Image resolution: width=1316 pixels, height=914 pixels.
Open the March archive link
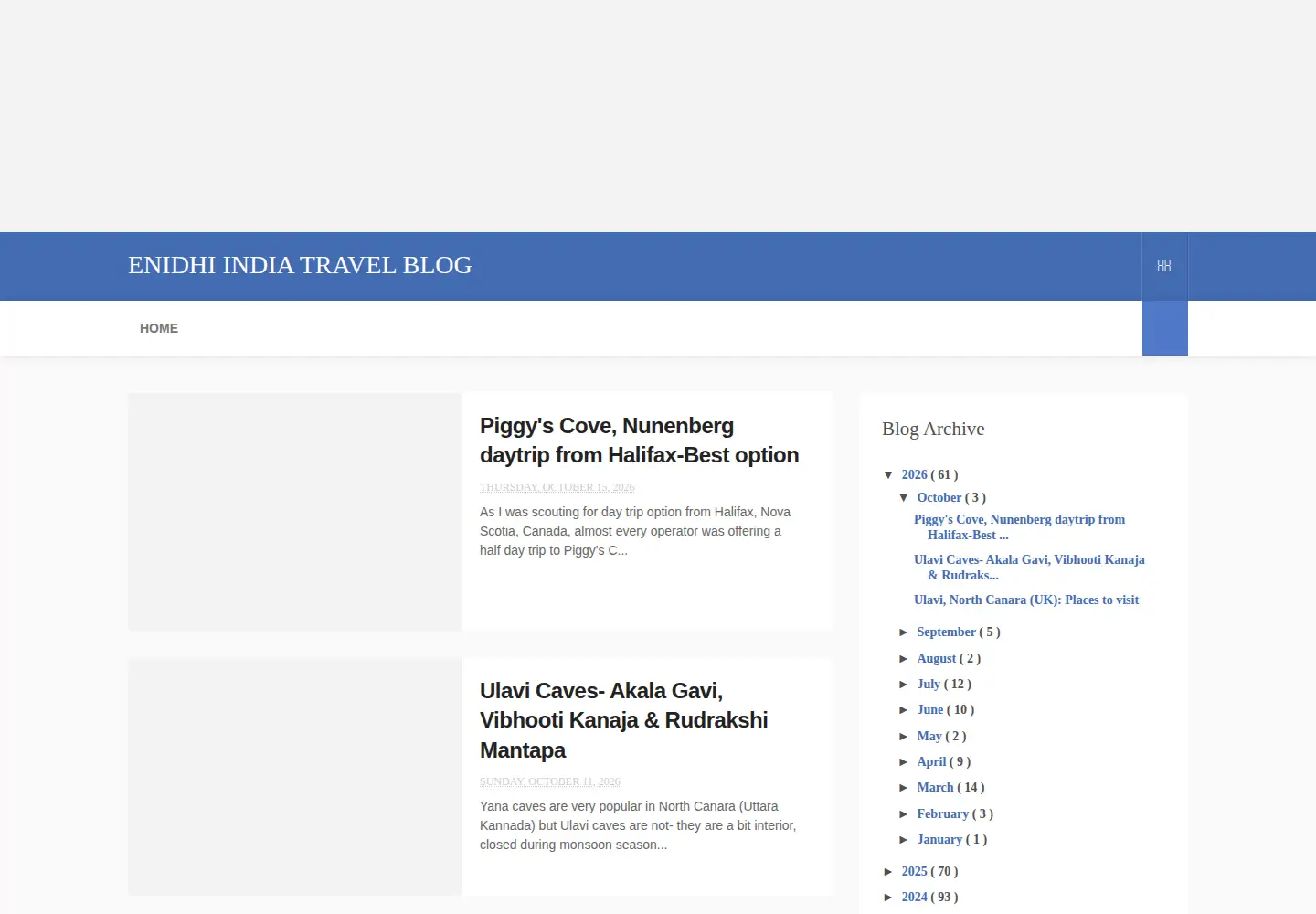[x=935, y=787]
